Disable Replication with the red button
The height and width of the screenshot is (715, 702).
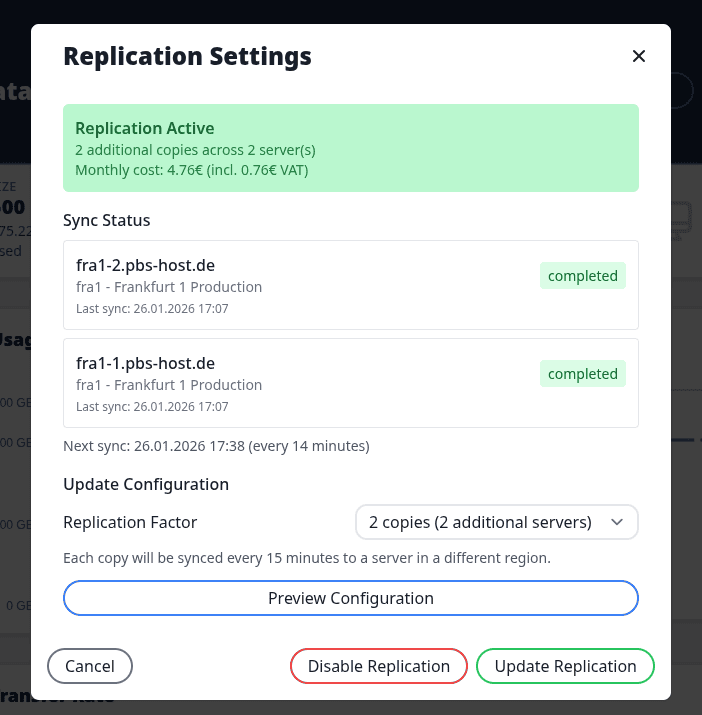tap(379, 666)
